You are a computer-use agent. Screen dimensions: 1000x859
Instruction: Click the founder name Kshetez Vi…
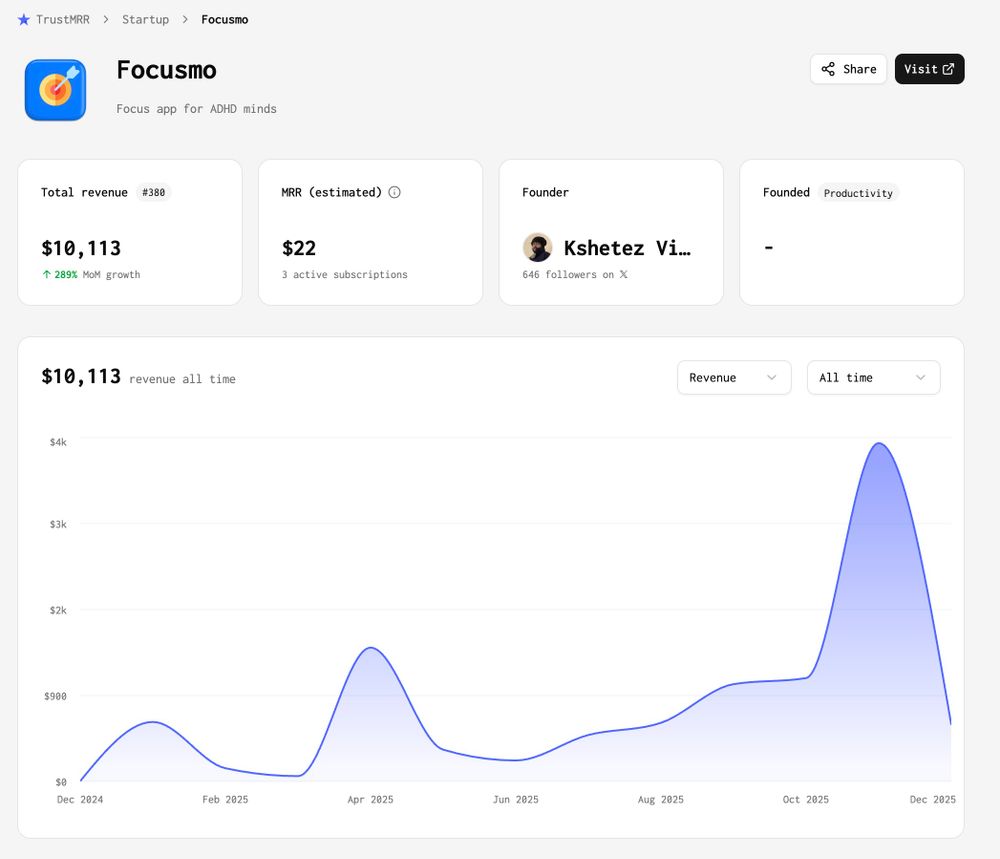click(627, 247)
